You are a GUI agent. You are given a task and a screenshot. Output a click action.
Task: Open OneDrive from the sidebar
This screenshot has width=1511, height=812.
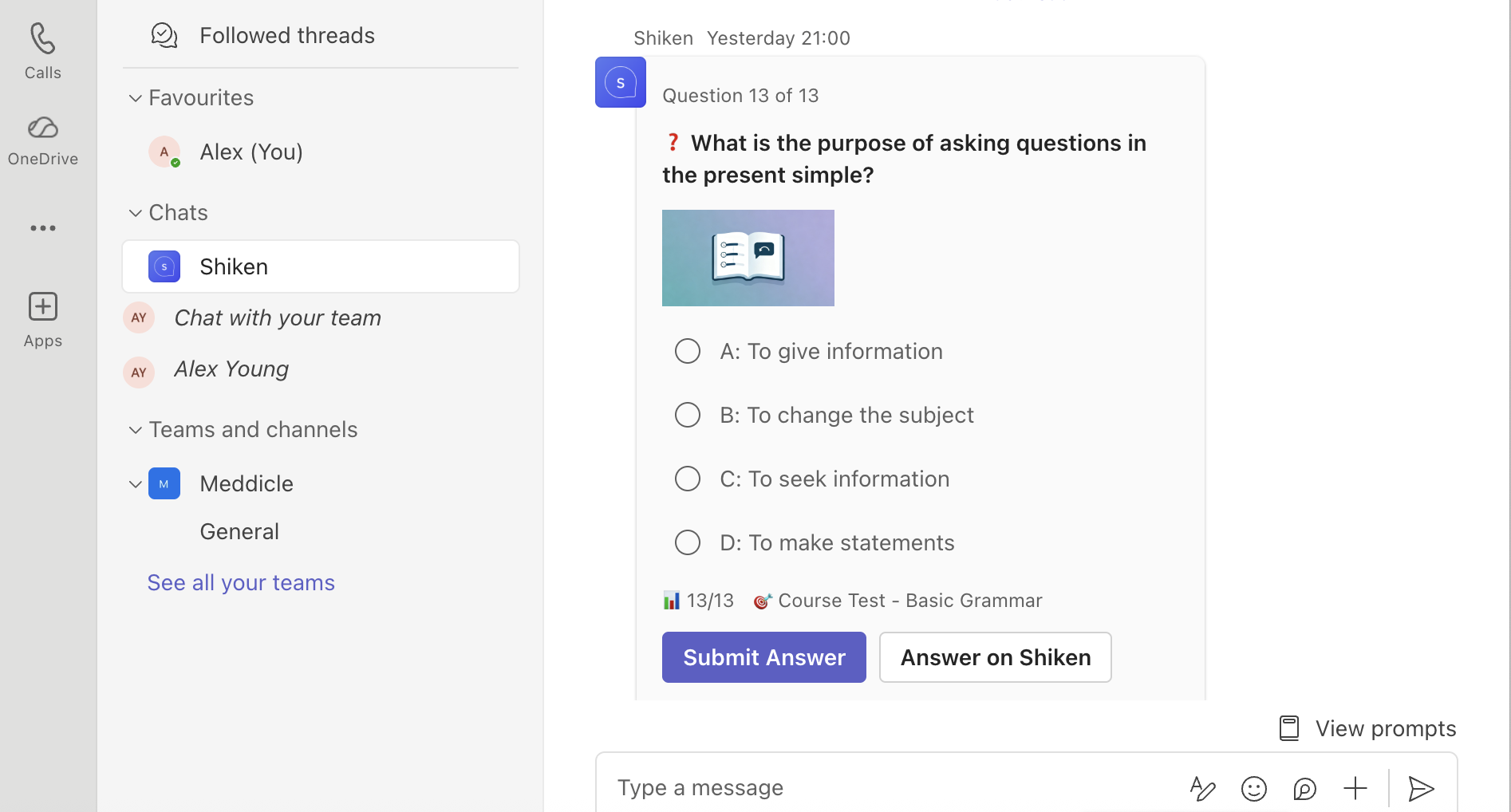coord(42,128)
